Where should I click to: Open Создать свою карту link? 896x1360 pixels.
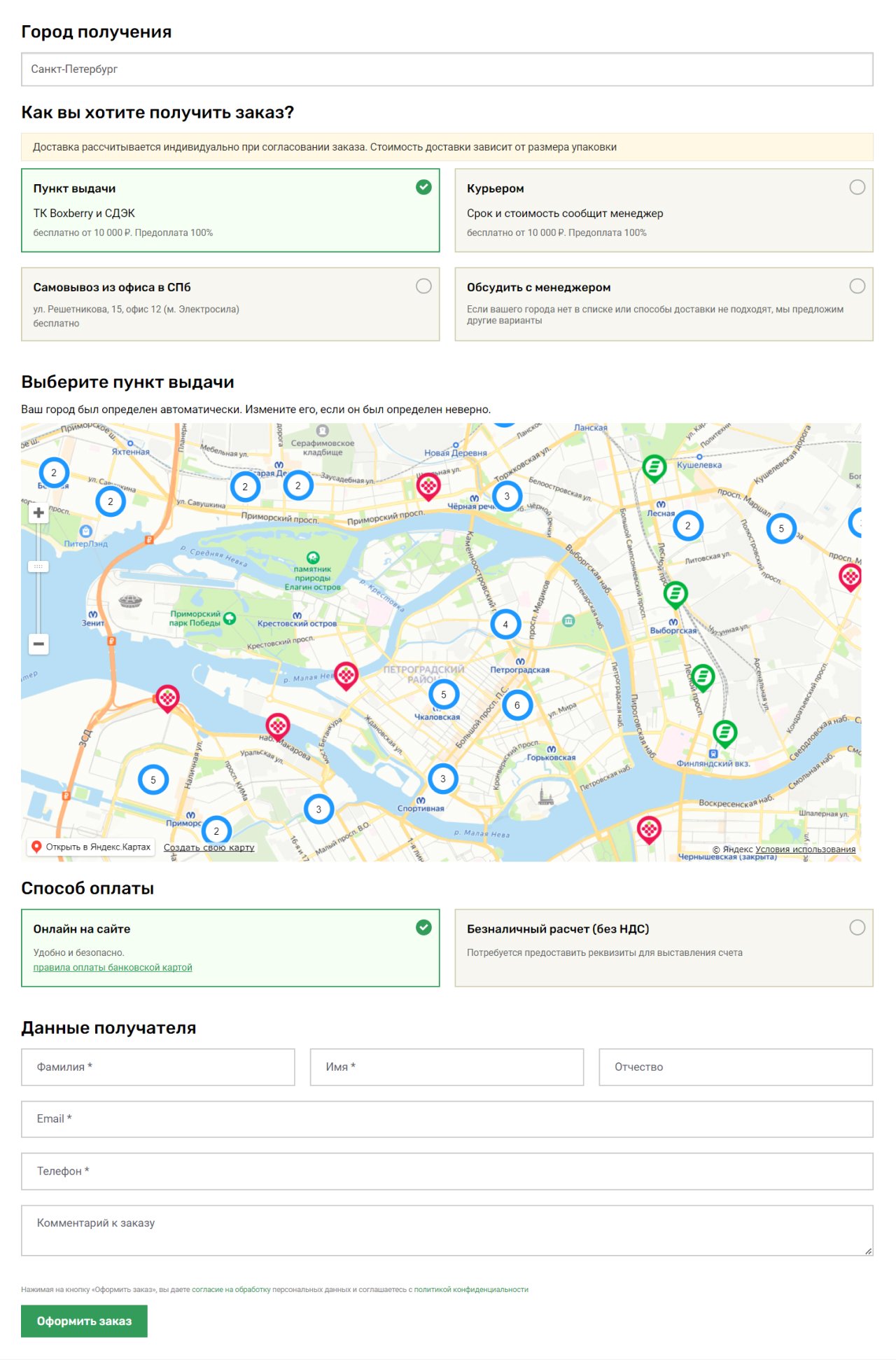click(x=209, y=847)
